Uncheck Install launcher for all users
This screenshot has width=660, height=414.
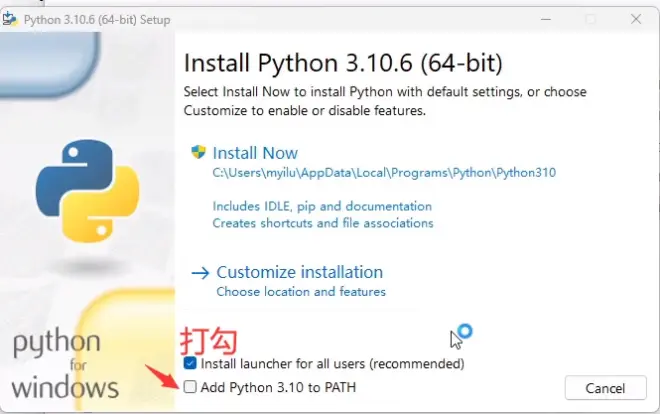[190, 363]
